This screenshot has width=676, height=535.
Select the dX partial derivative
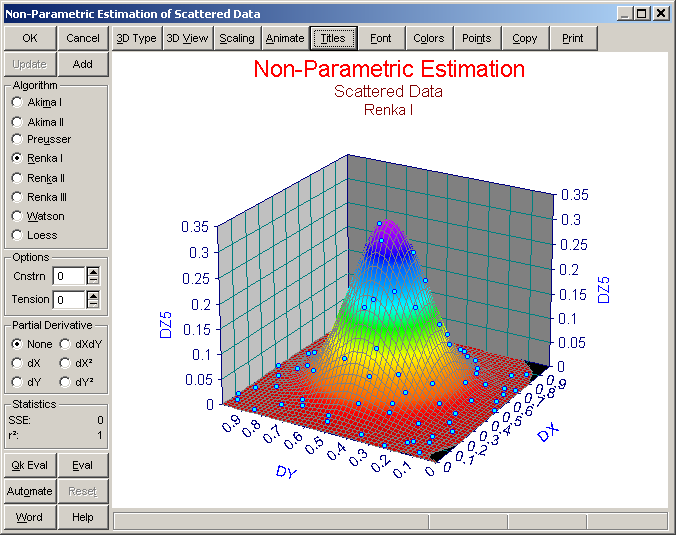tap(26, 363)
